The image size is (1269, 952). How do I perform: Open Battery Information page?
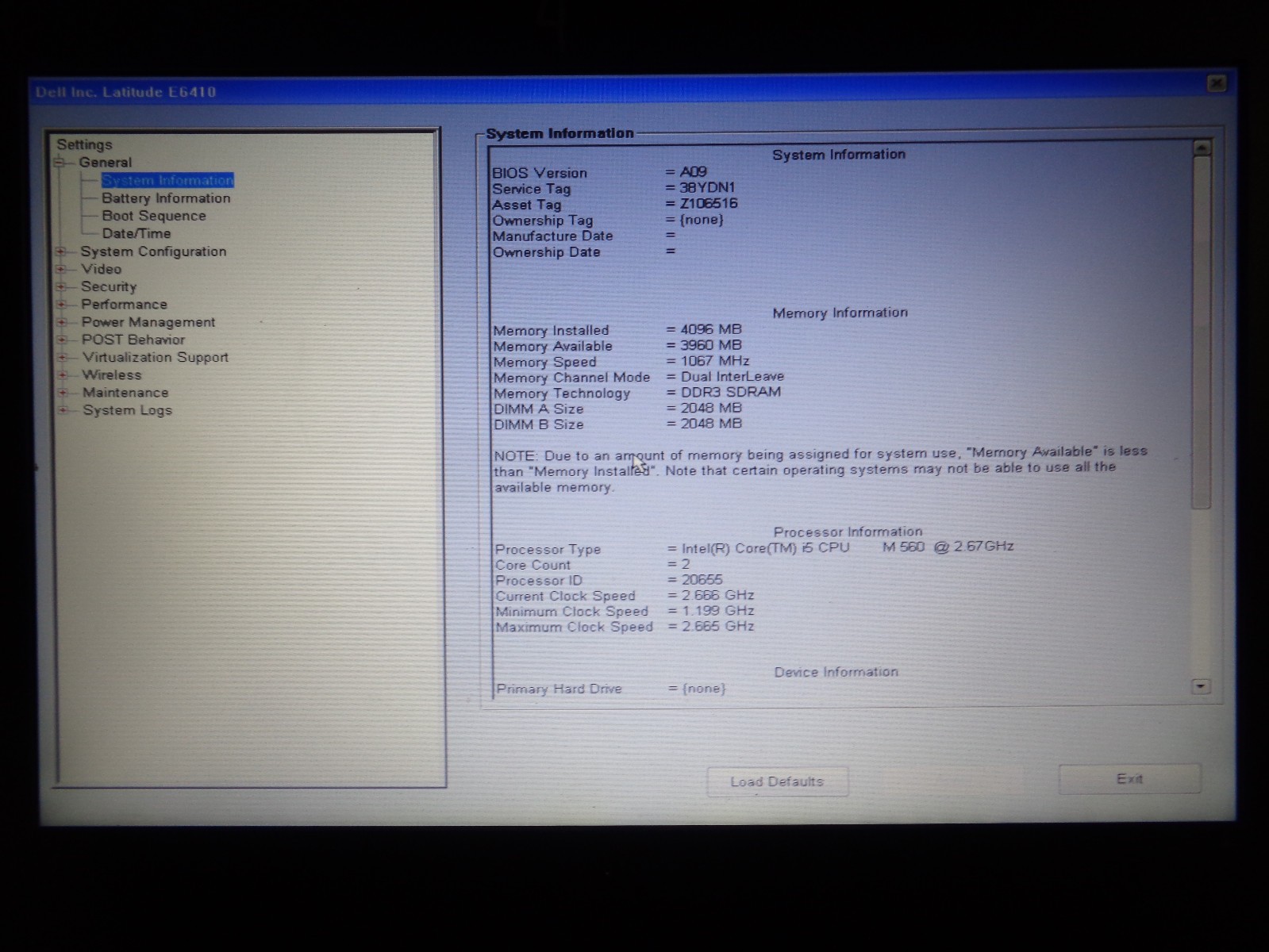tap(166, 198)
